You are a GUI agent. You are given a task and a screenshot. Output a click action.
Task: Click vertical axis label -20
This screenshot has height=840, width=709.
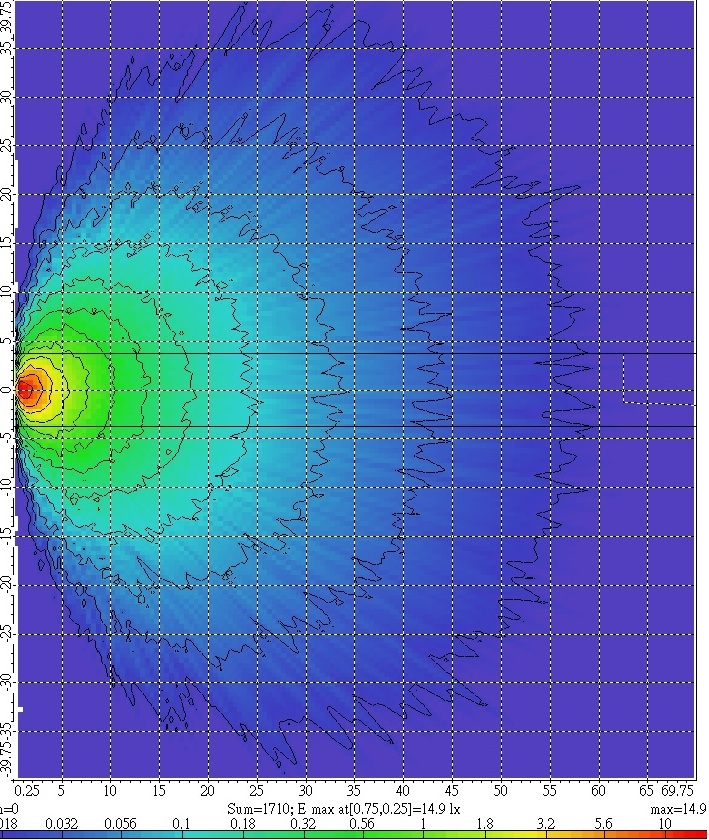tap(6, 584)
